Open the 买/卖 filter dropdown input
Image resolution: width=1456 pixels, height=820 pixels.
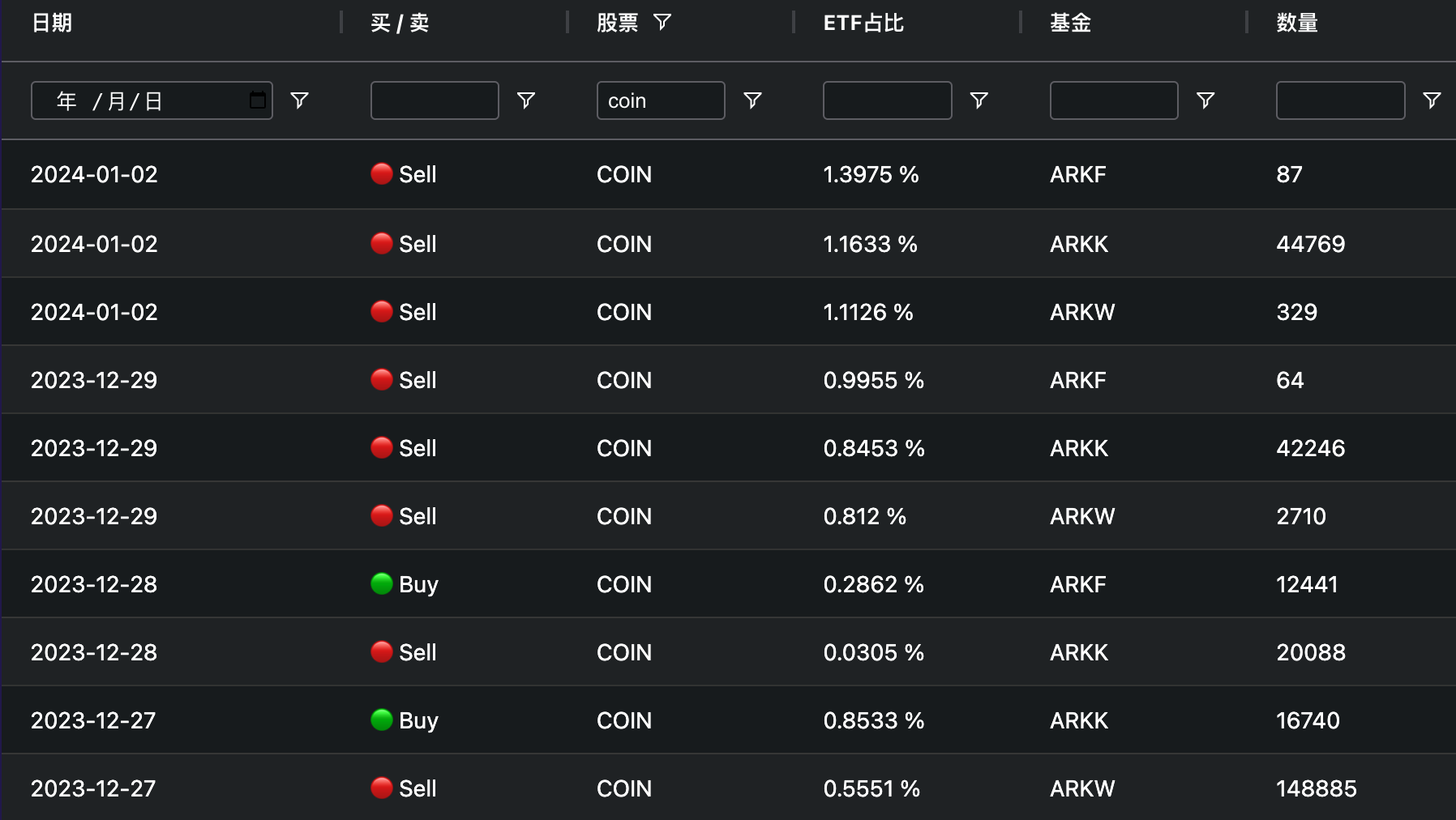[435, 100]
